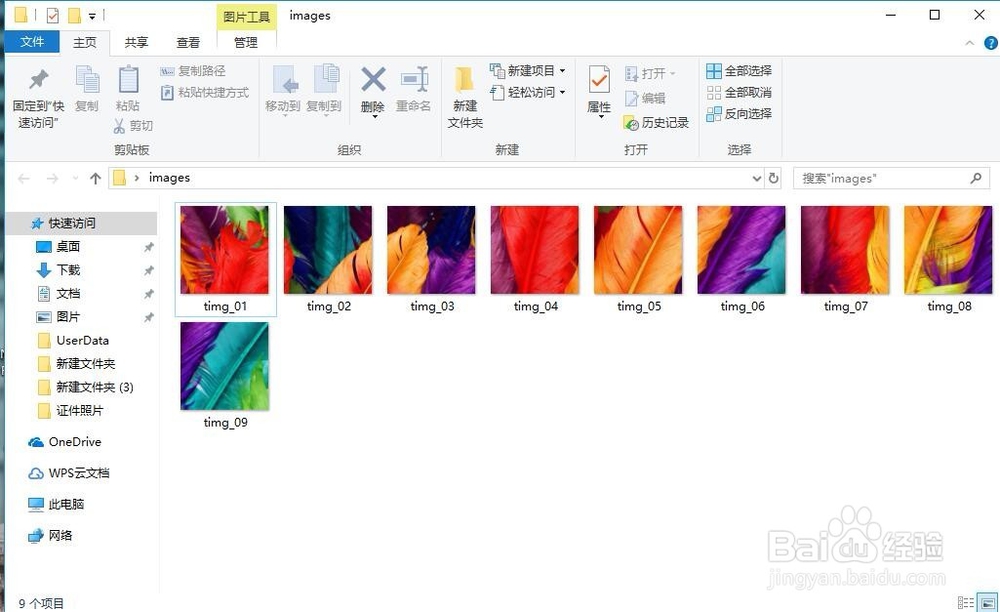
Task: Click the search box labeled 搜索"images"
Action: coord(880,177)
